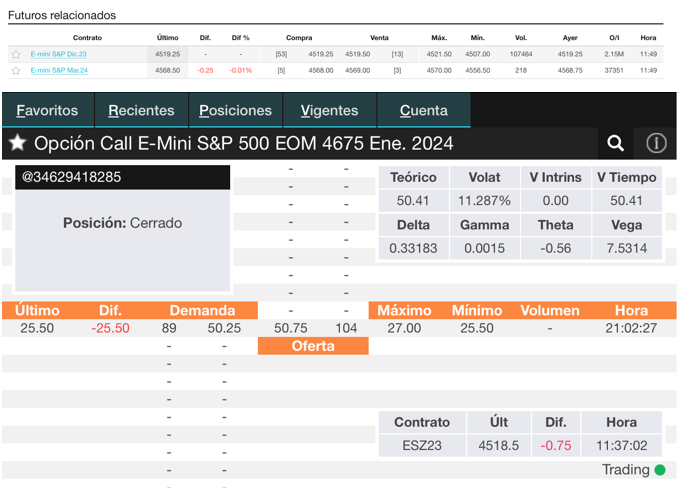Open the E-mini S&P Dic.23 link
The image size is (691, 488).
[59, 54]
